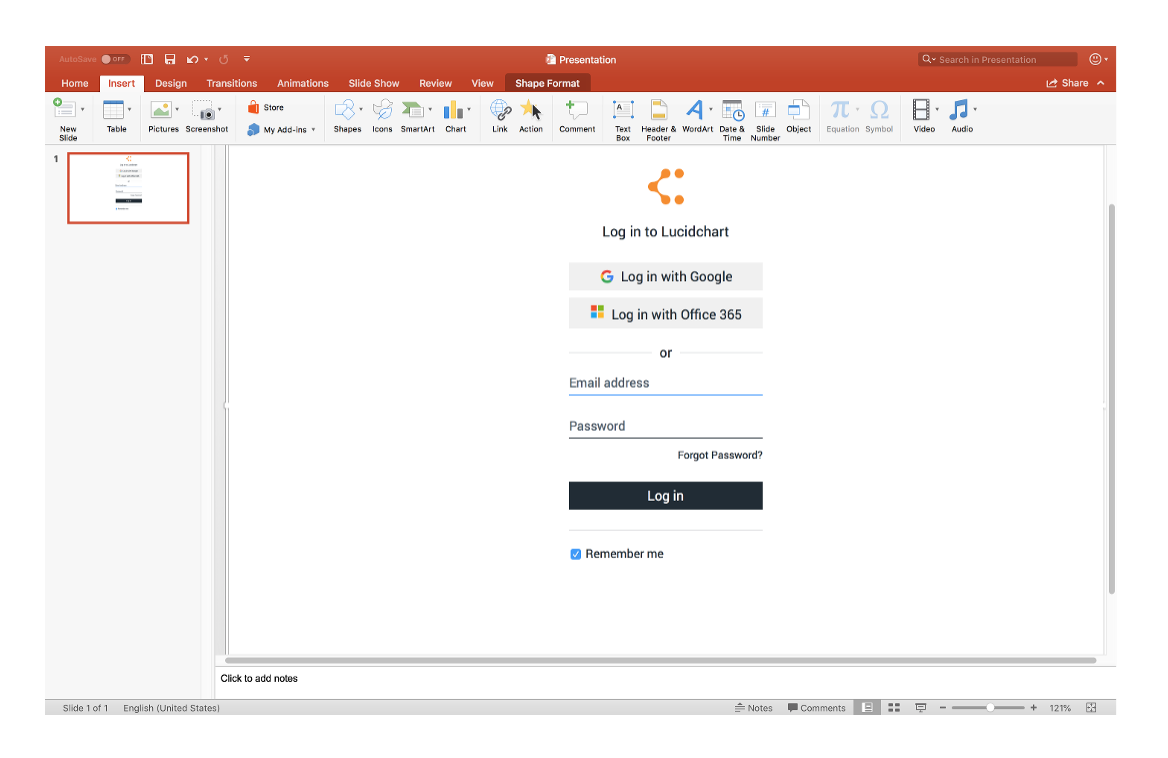
Task: Open the Icons gallery tool
Action: (382, 110)
